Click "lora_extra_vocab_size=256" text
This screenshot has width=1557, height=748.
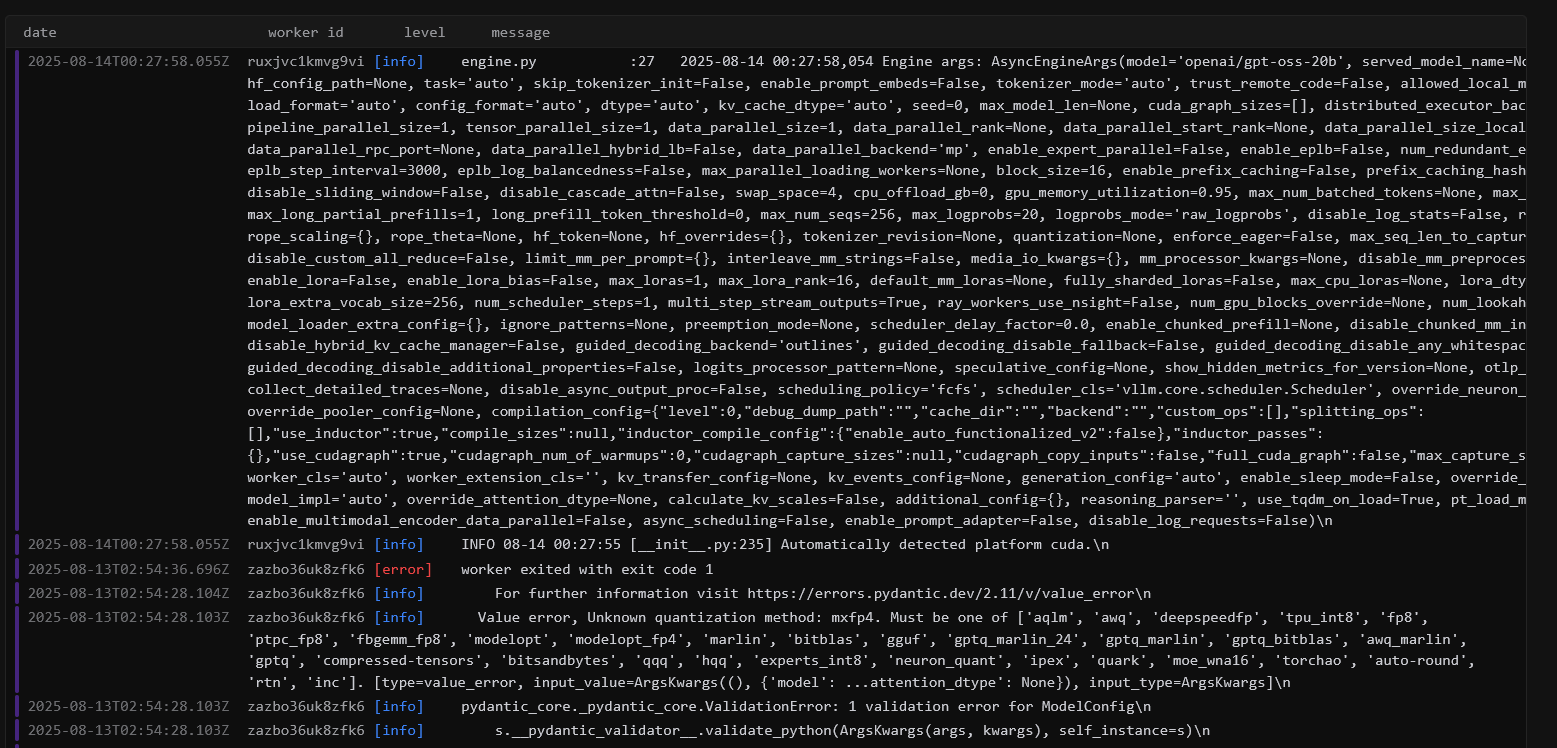[x=353, y=302]
